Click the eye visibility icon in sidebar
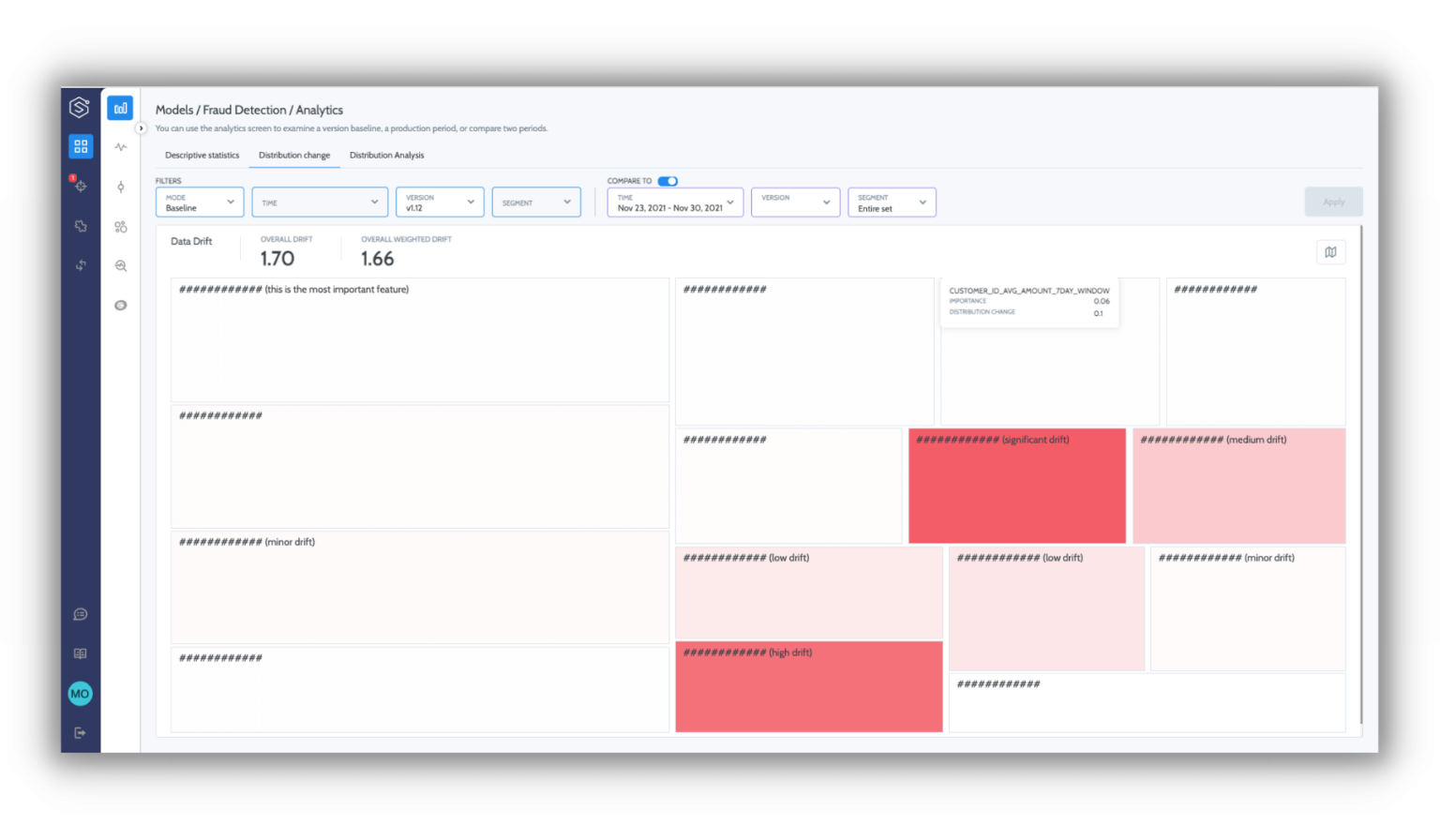This screenshot has width=1440, height=840. (x=120, y=305)
